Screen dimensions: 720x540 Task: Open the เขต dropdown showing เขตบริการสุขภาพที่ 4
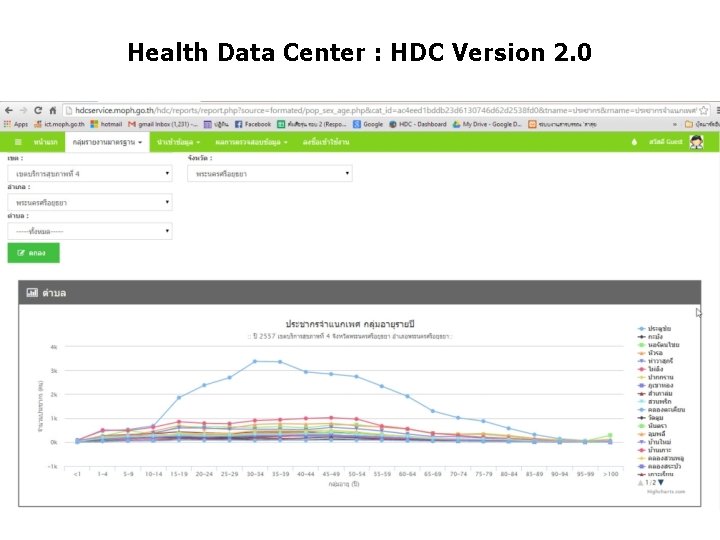[x=90, y=174]
